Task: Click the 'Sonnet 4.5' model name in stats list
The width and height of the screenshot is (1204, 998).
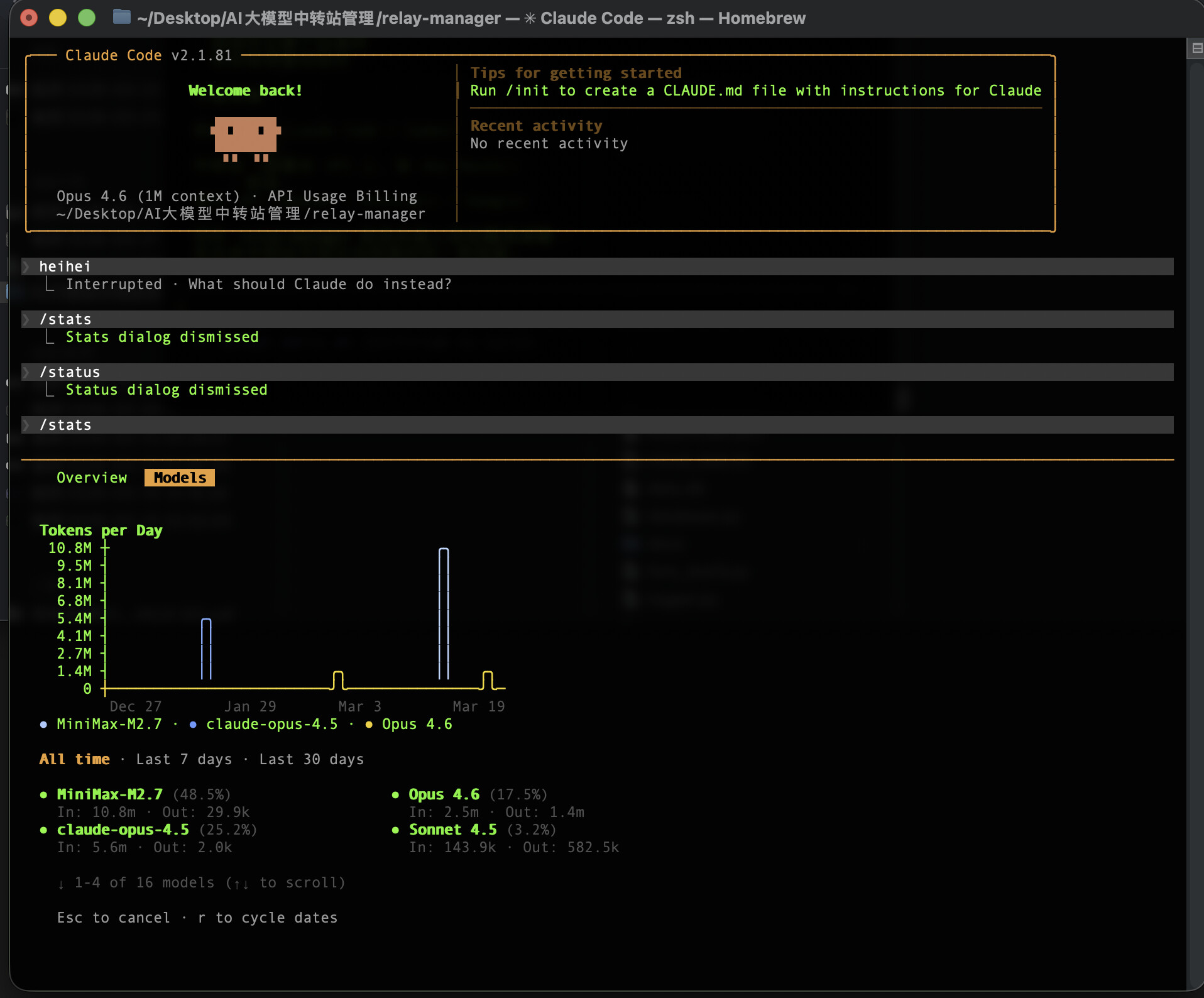Action: 452,830
